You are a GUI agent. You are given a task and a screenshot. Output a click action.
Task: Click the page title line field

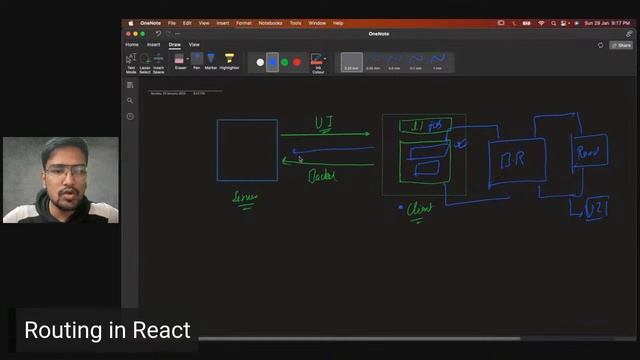pos(185,90)
